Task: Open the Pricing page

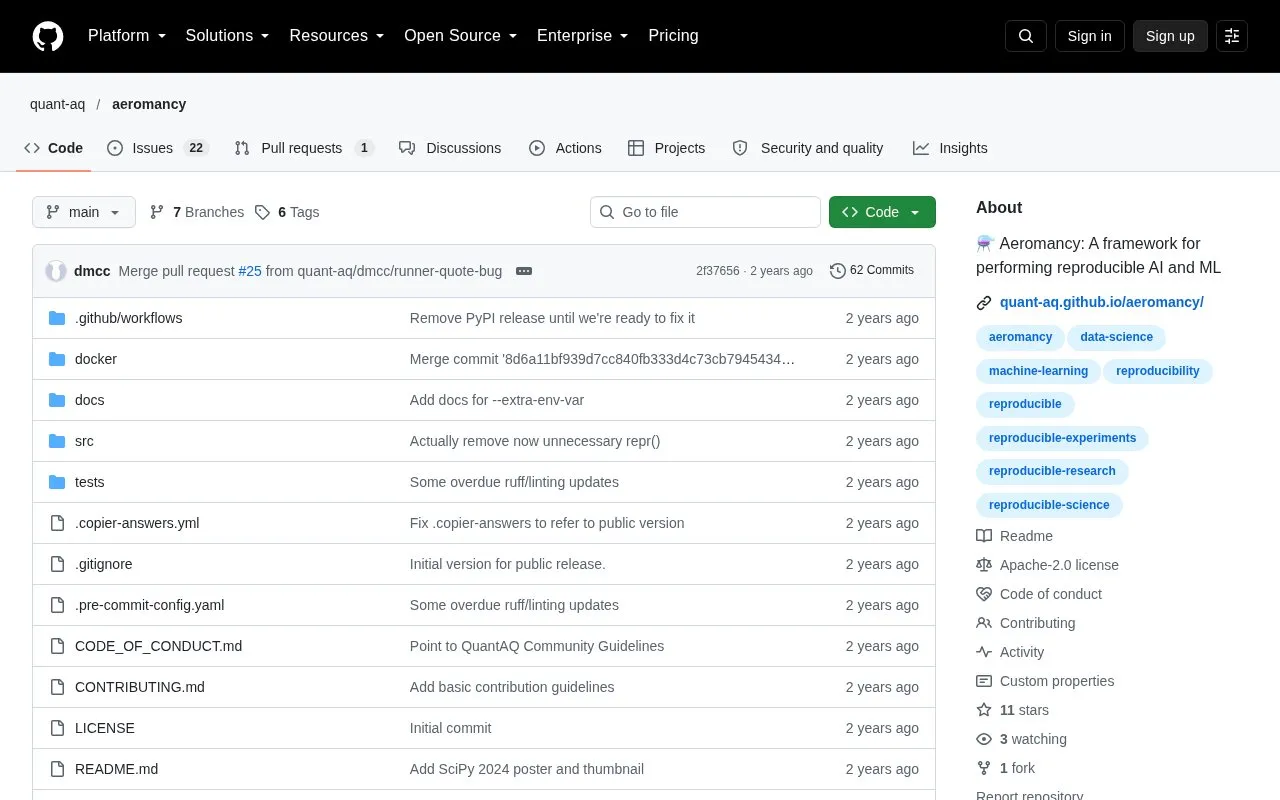Action: 673,36
